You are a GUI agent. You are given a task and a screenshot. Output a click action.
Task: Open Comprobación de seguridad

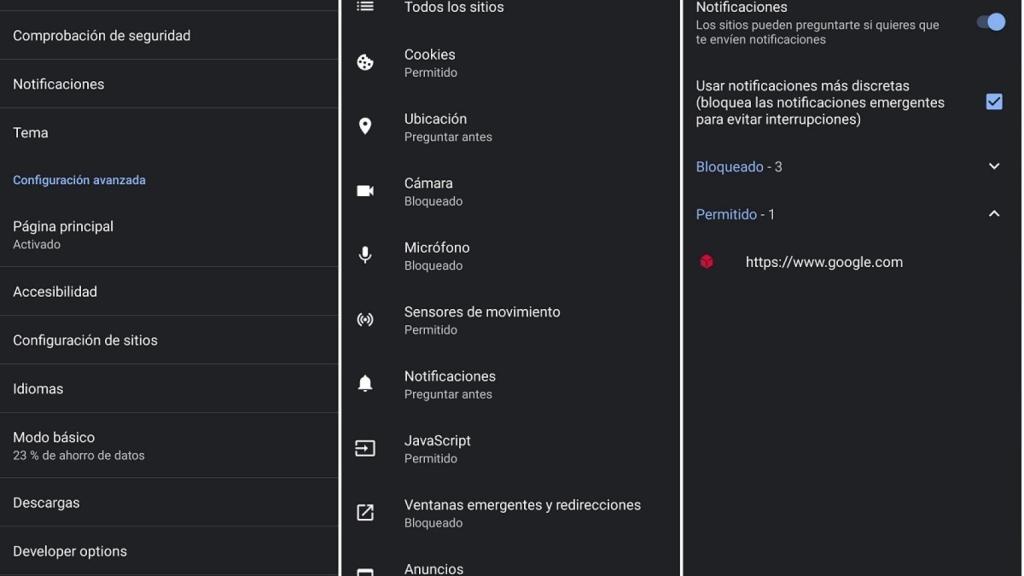[x=101, y=34]
